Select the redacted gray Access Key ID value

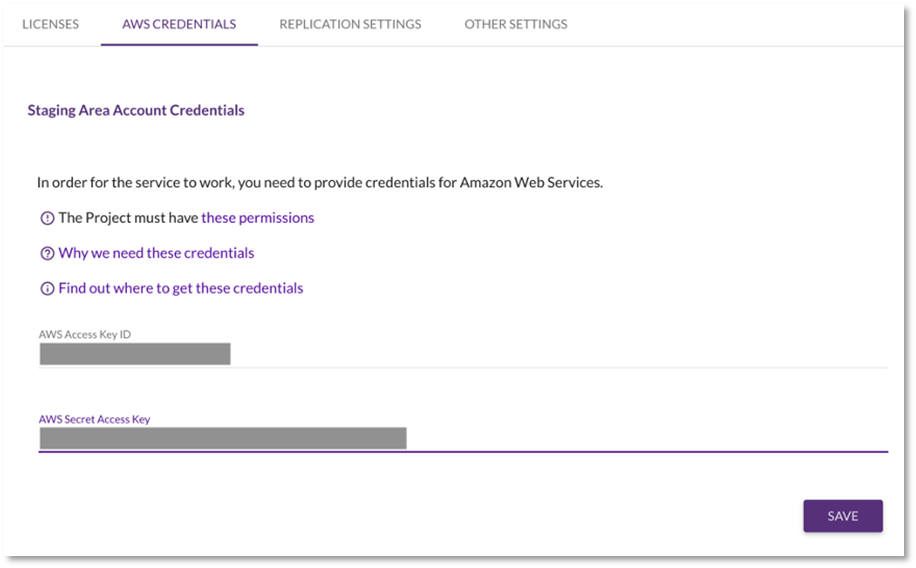[x=135, y=354]
